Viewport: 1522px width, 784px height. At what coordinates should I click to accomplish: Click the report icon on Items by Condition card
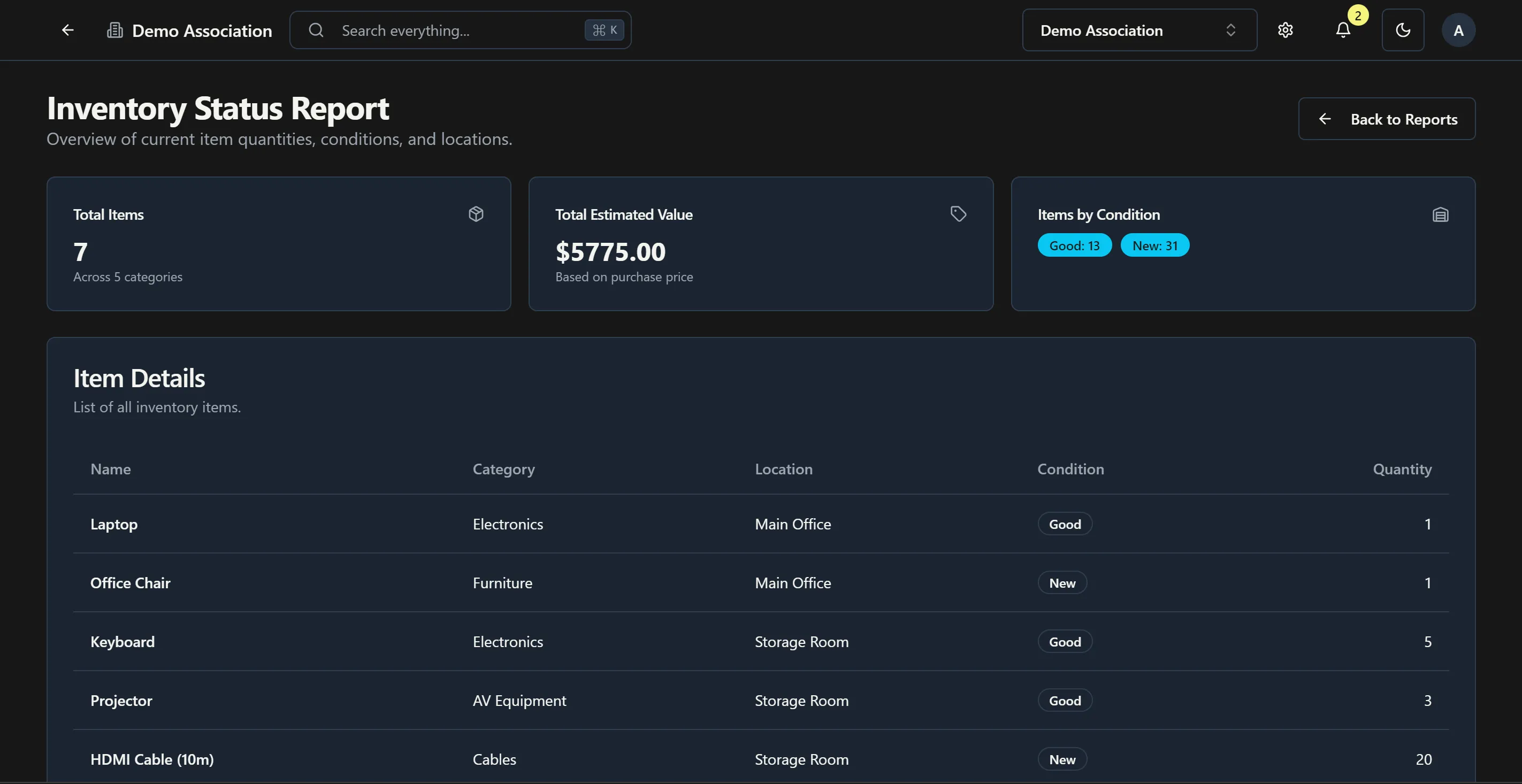(1441, 214)
